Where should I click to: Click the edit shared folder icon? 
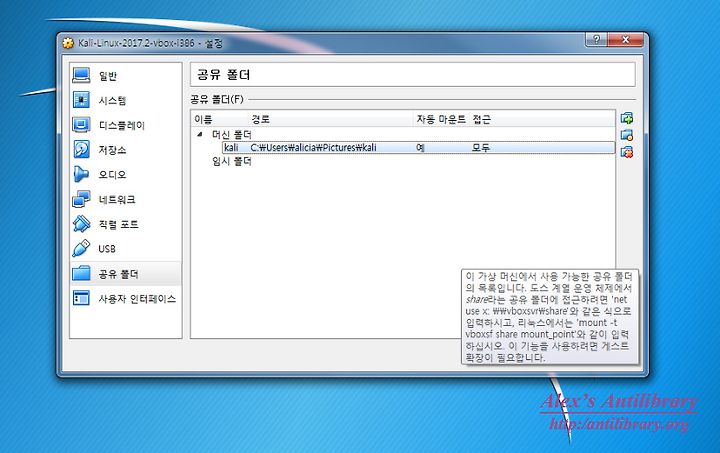coord(627,135)
